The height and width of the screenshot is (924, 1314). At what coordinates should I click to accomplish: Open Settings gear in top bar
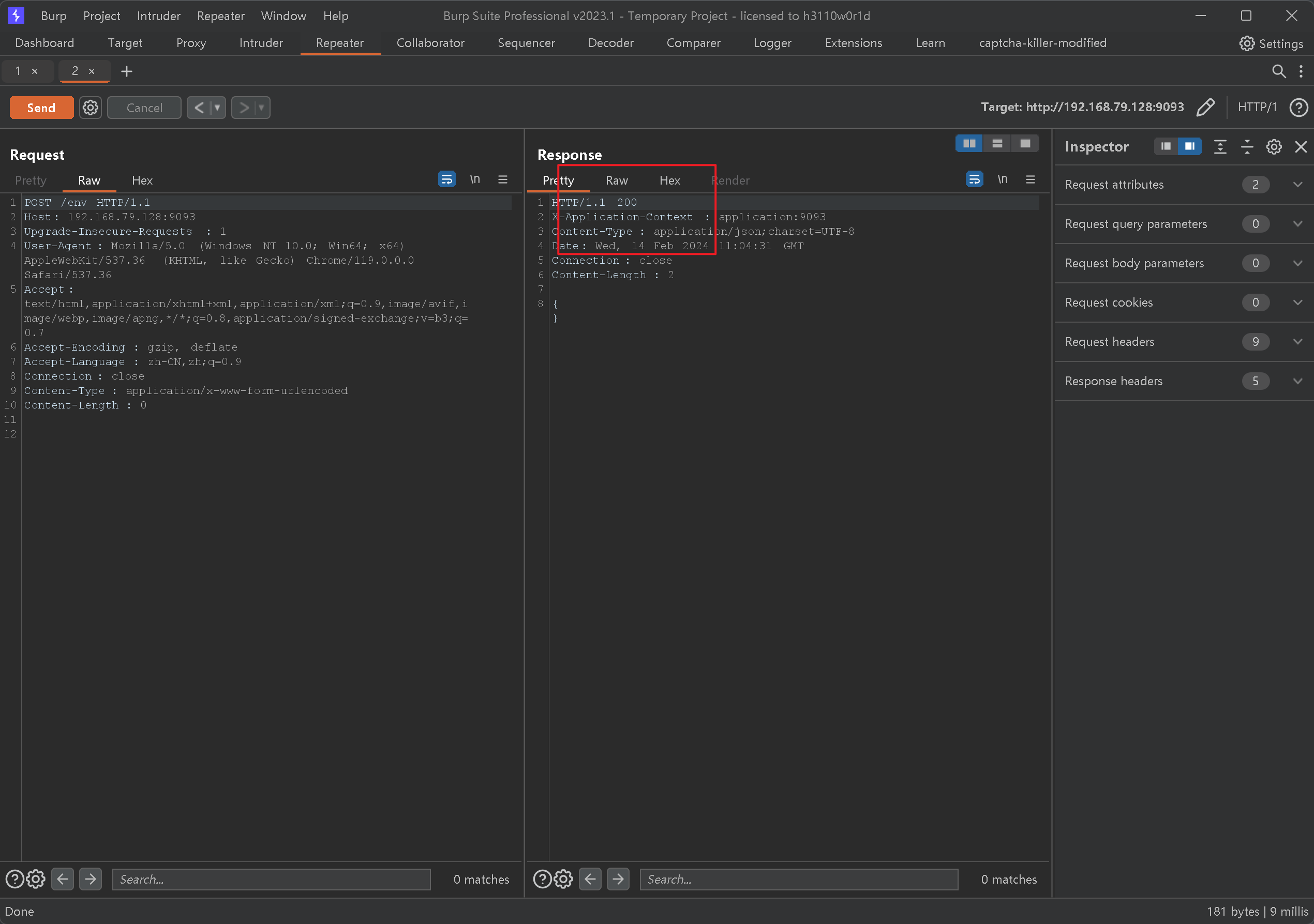point(1246,43)
